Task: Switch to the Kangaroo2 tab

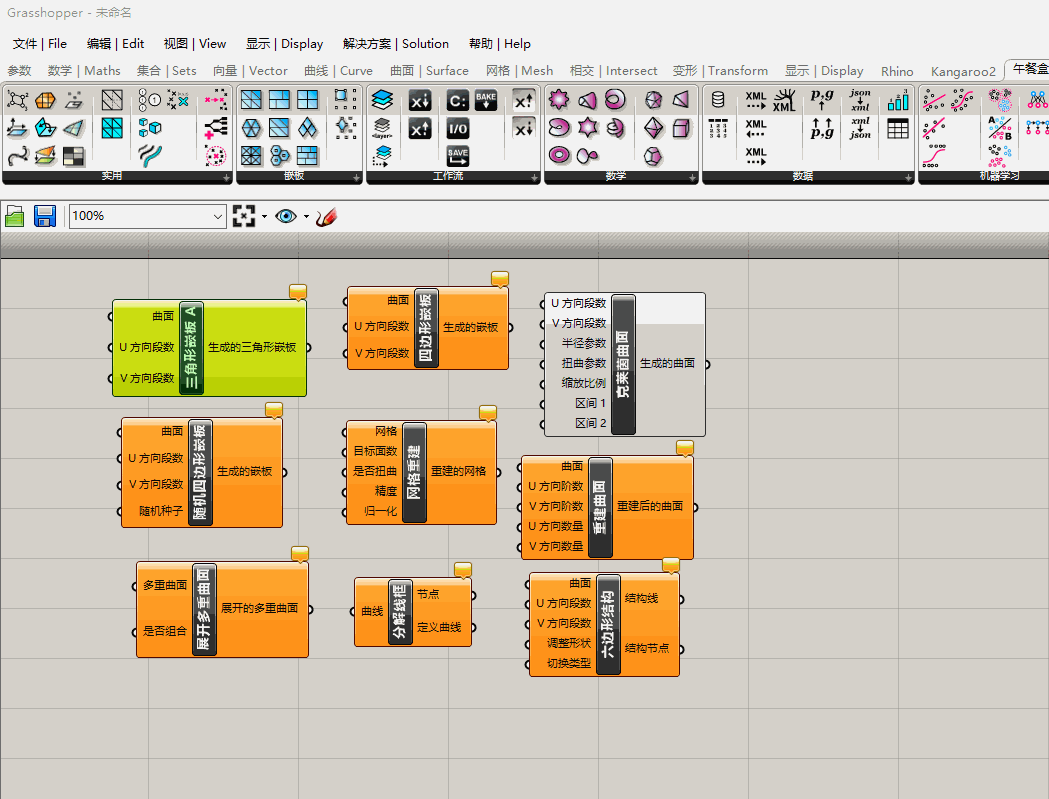Action: (963, 71)
